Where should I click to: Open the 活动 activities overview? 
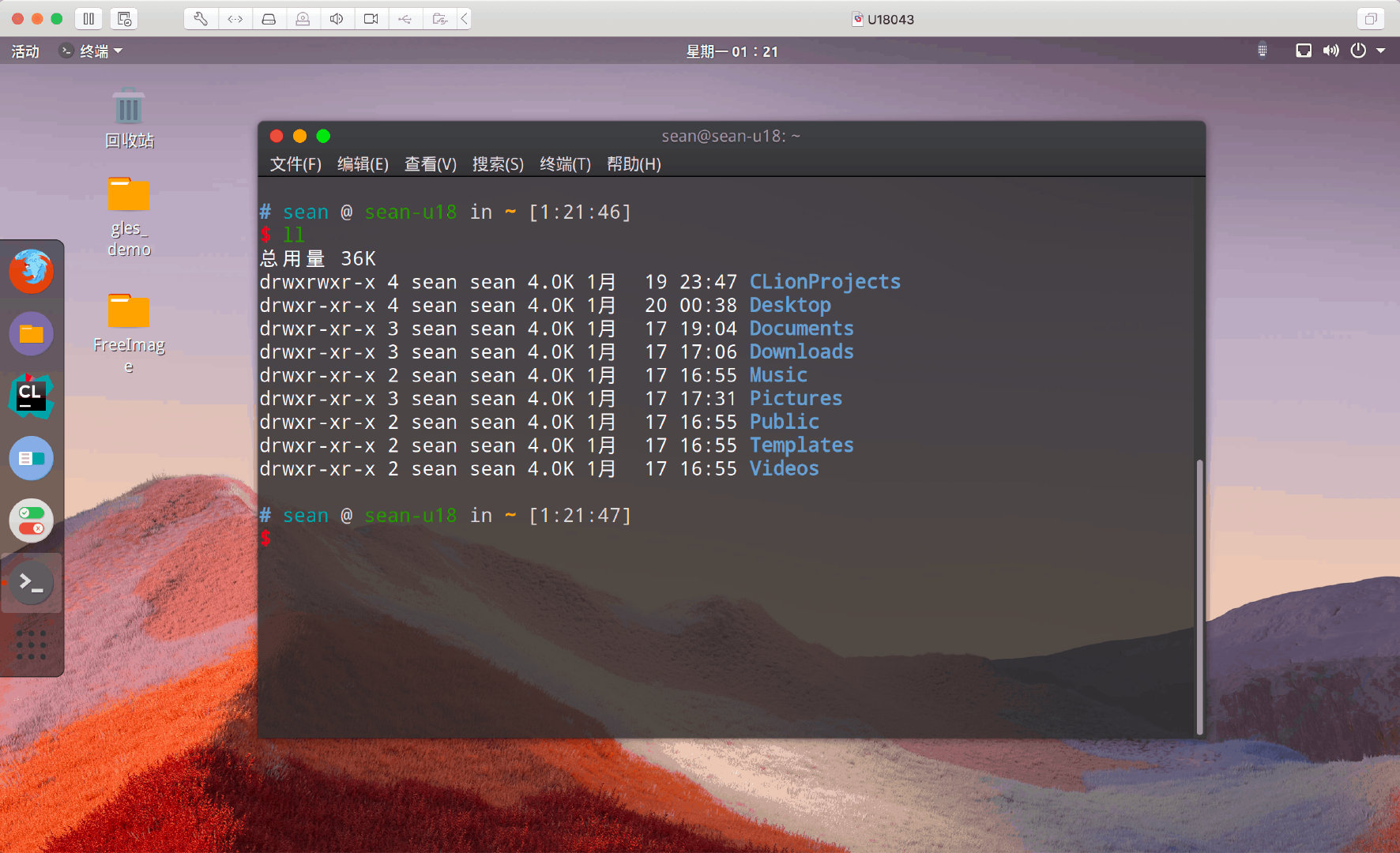[x=25, y=51]
